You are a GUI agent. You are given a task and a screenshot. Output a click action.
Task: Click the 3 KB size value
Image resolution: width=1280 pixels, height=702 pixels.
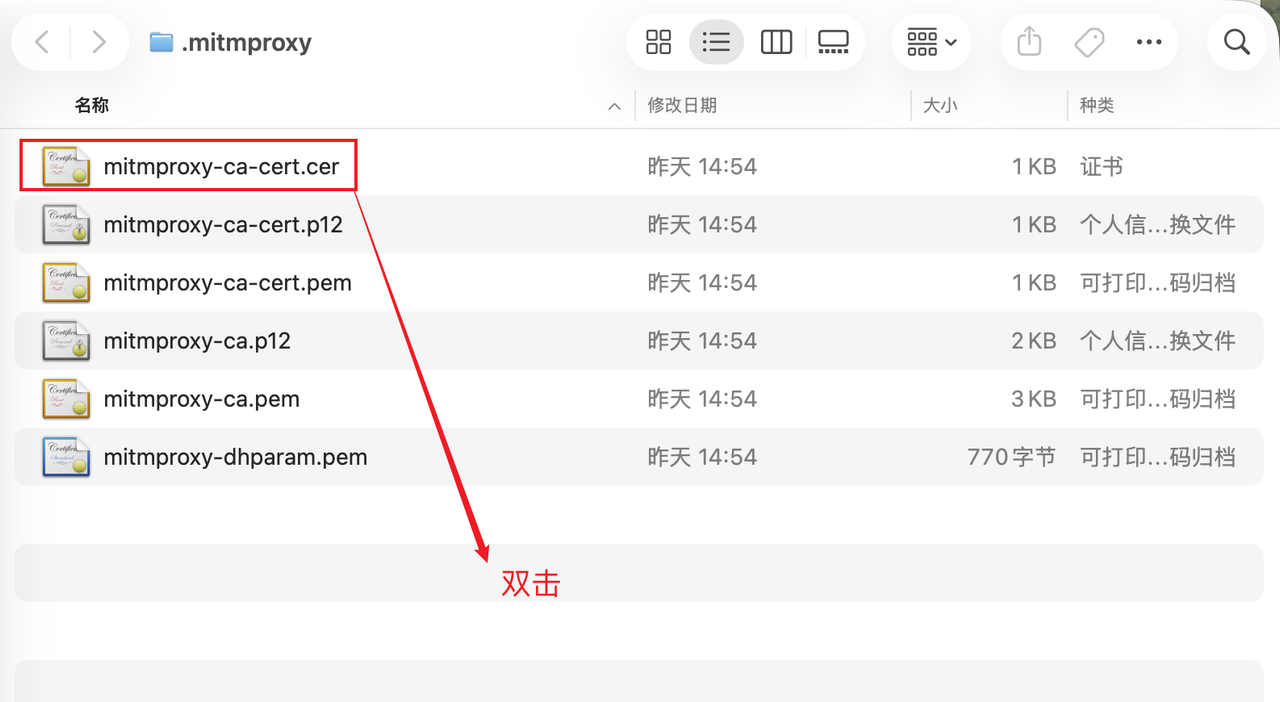click(1034, 399)
